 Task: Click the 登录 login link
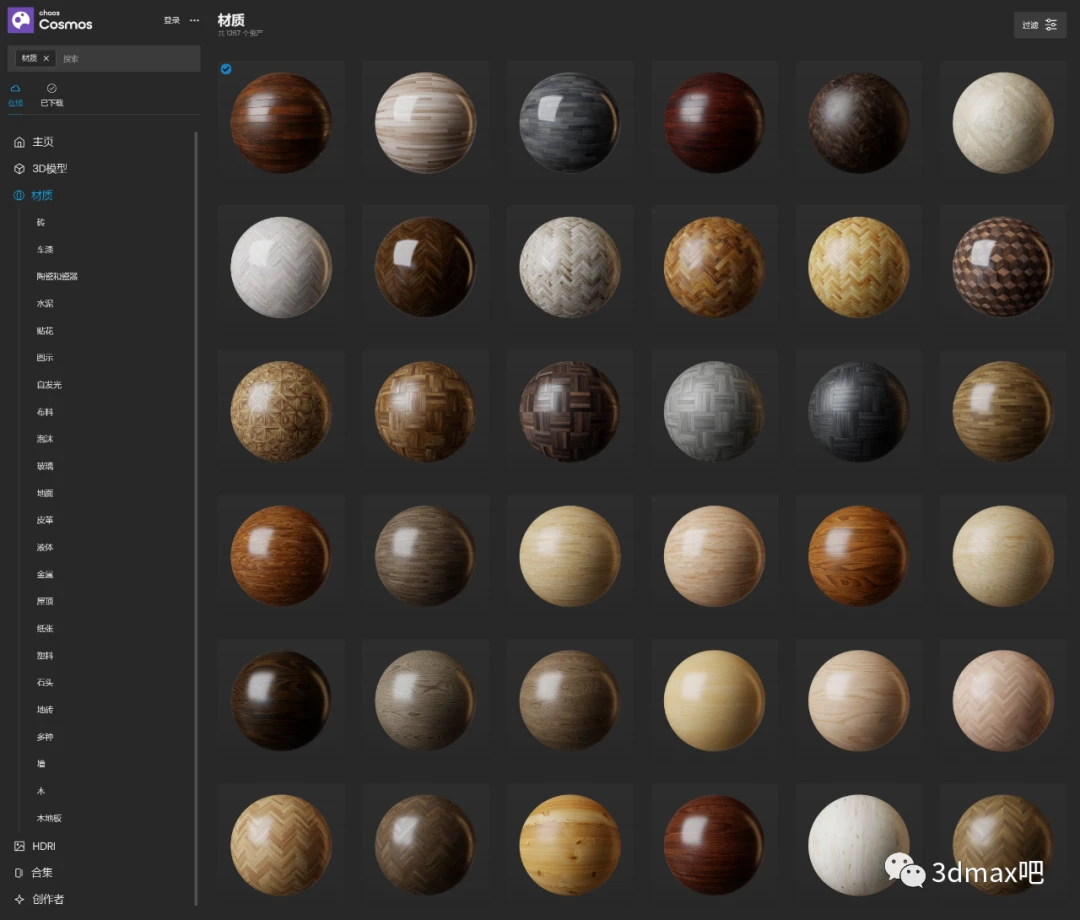(x=172, y=20)
